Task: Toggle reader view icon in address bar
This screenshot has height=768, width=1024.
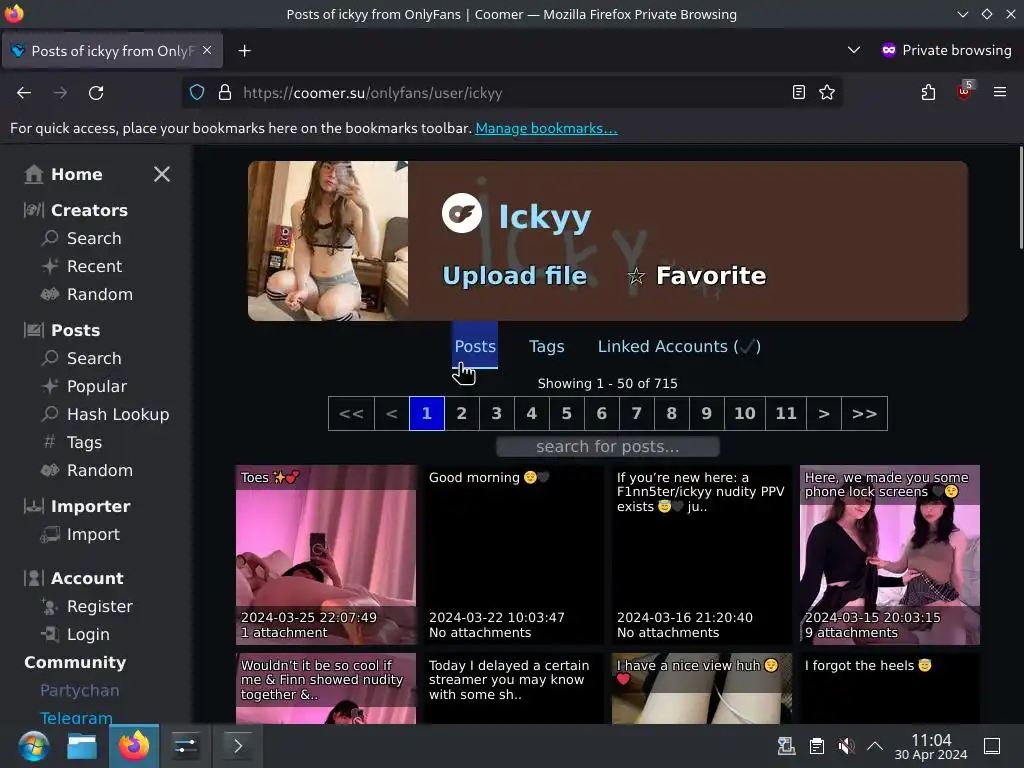Action: click(x=798, y=93)
